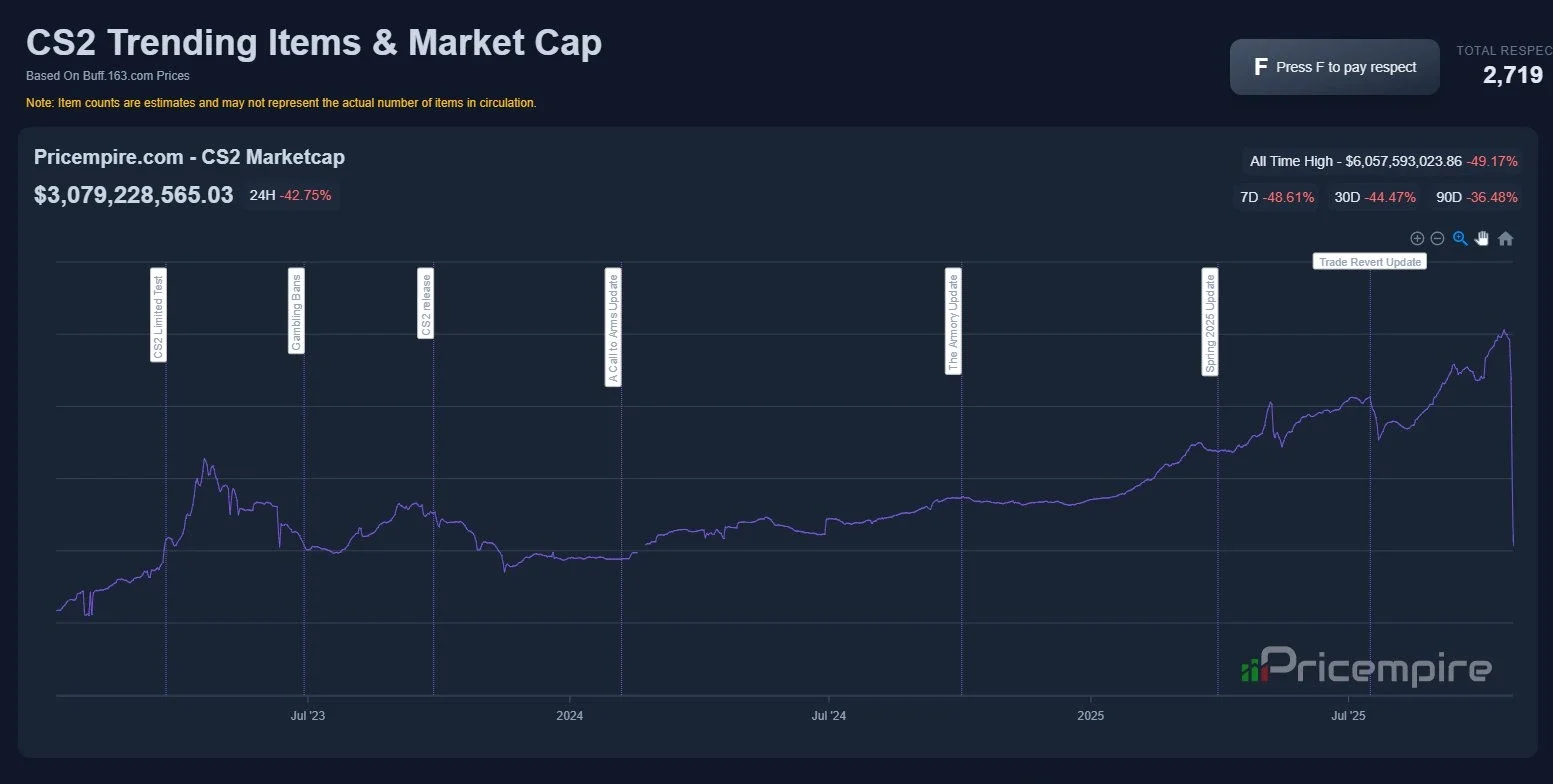This screenshot has width=1553, height=784.
Task: Click the zoom-in icon on the chart toolbar
Action: [1417, 238]
